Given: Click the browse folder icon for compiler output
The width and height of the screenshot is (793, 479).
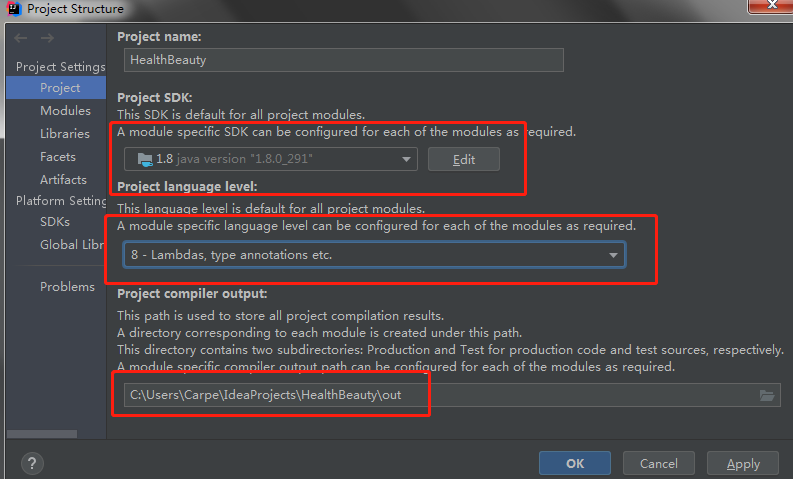Looking at the screenshot, I should pos(767,395).
